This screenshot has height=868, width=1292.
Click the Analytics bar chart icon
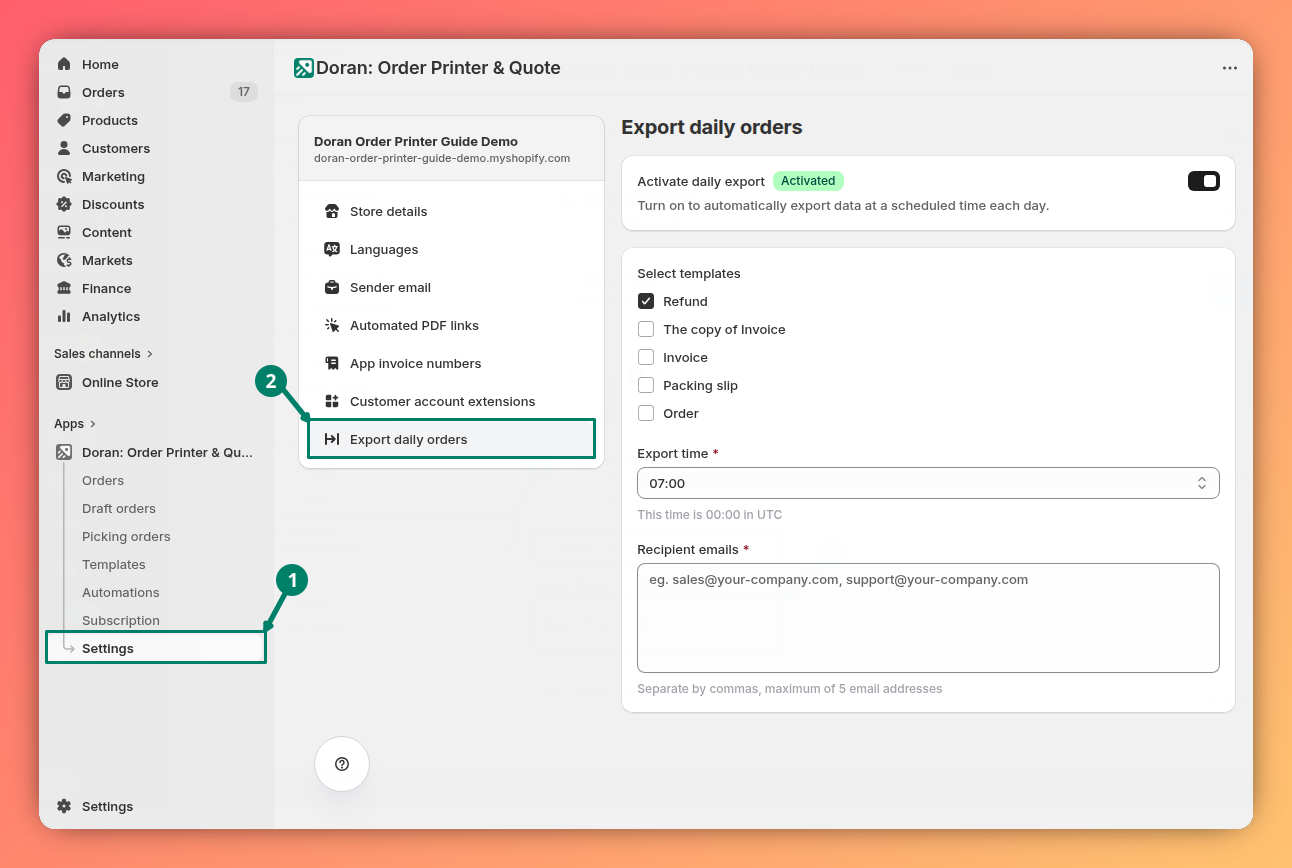64,316
